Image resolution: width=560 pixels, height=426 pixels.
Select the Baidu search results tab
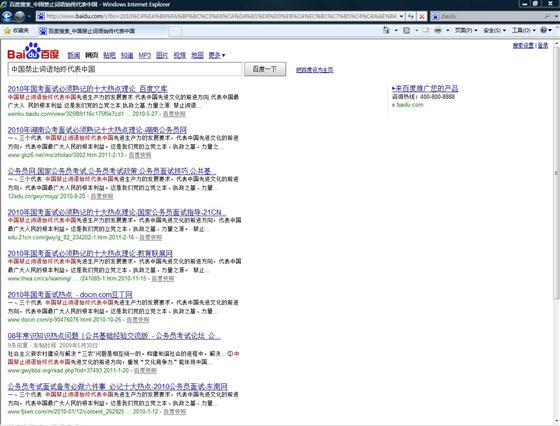pyautogui.click(x=103, y=31)
